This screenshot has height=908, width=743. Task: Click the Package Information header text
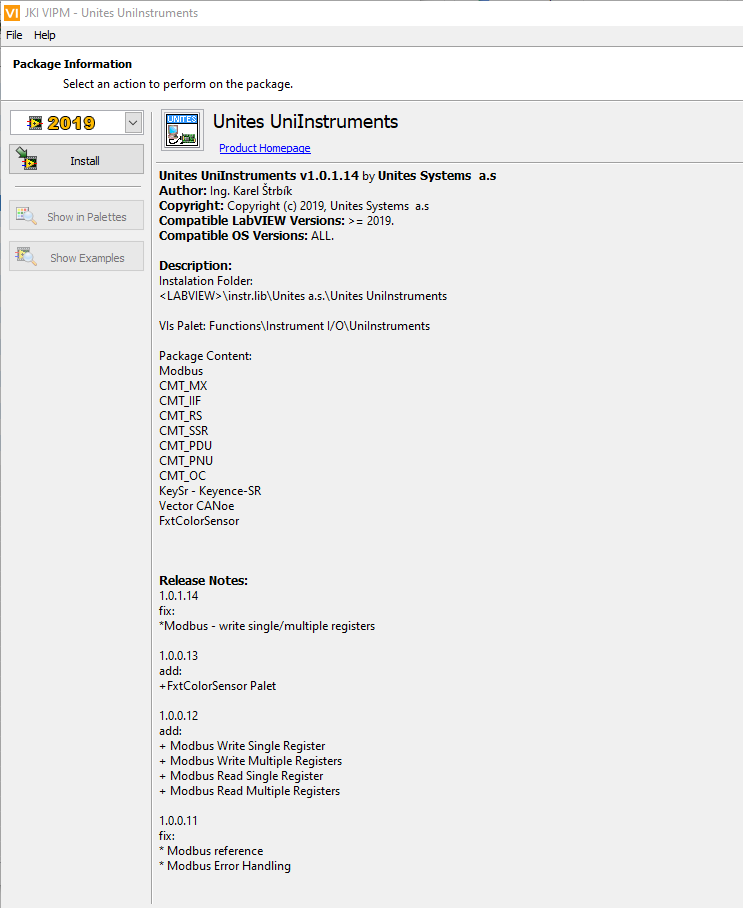(72, 64)
